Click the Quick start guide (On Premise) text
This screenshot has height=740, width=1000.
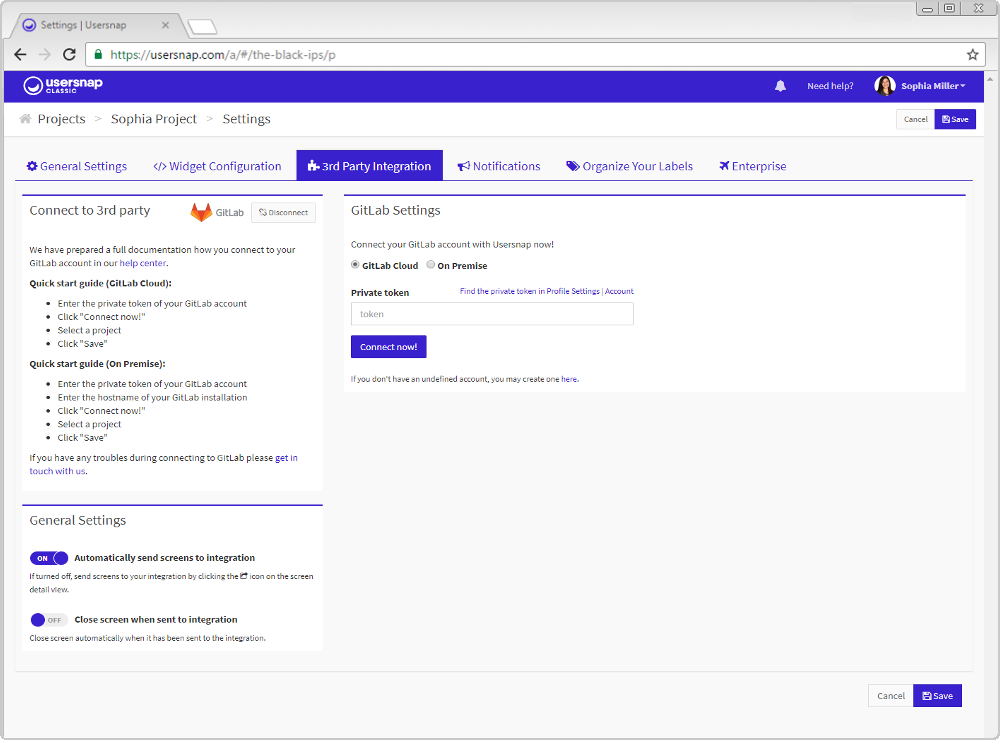click(98, 364)
